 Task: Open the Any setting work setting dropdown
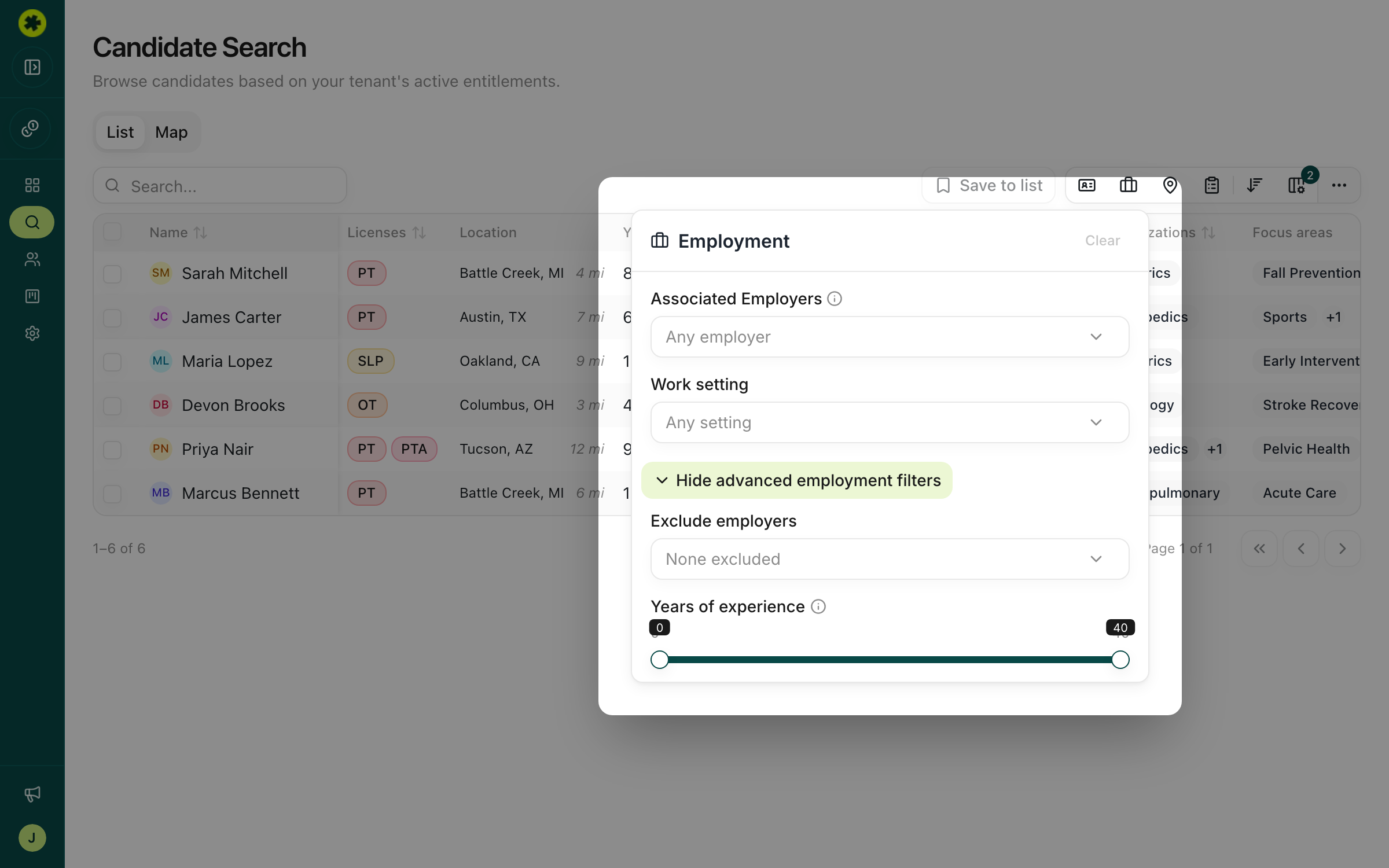[x=890, y=422]
